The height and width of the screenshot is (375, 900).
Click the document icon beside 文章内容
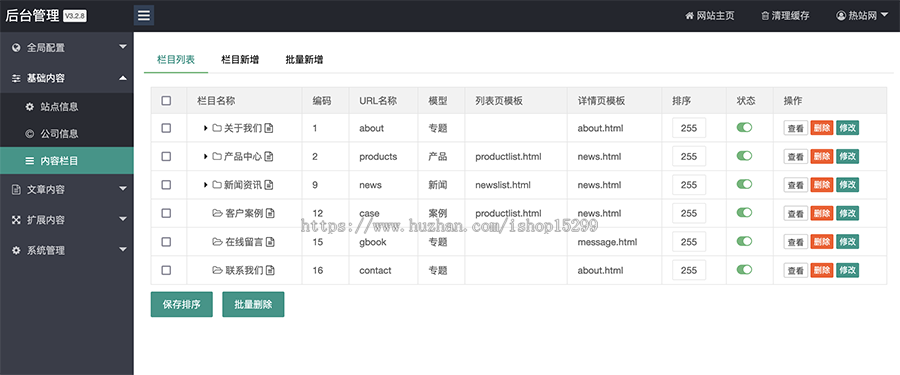[x=16, y=190]
